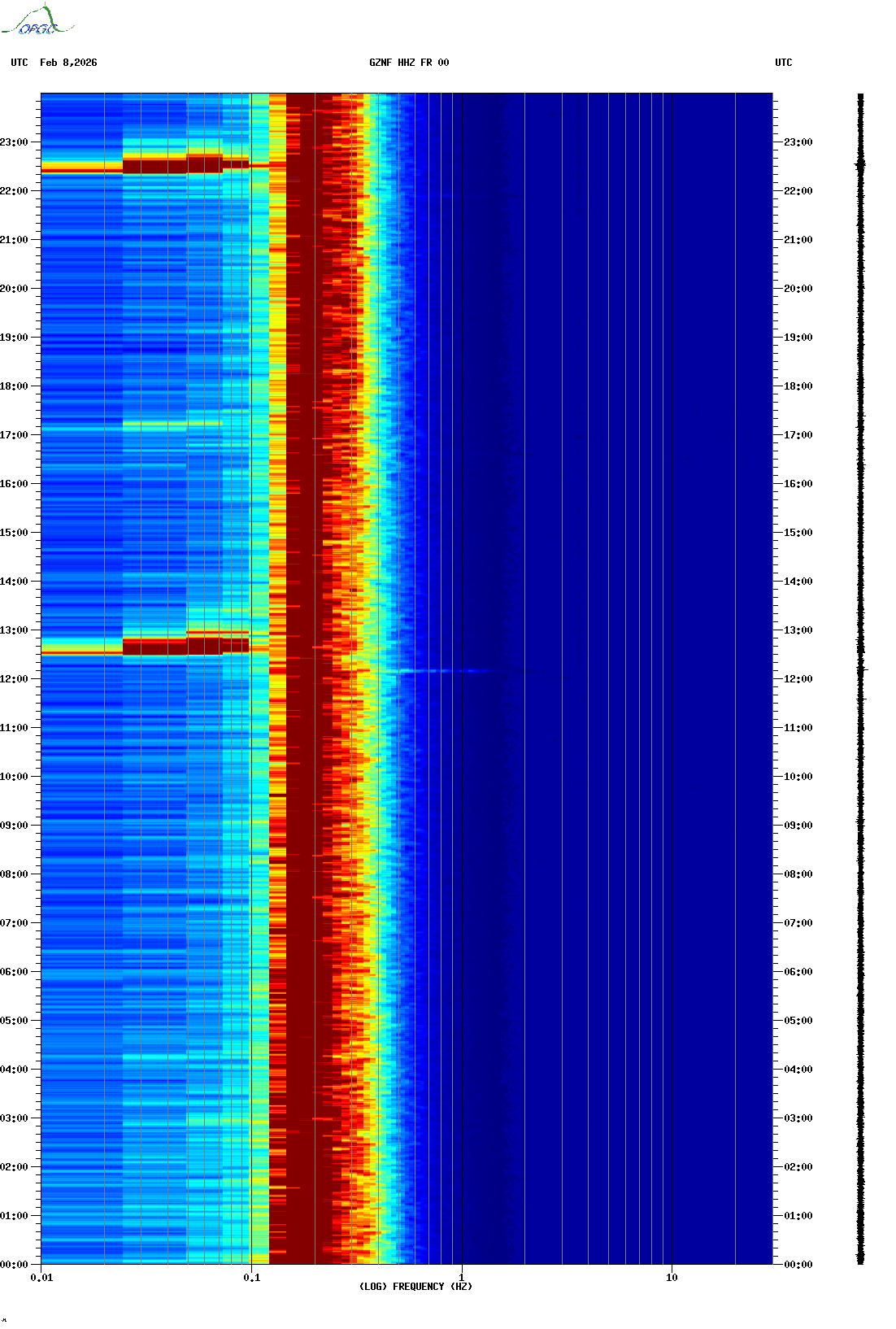This screenshot has width=896, height=1329.
Task: Select the 00:00 tick on left time axis
Action: (15, 1265)
